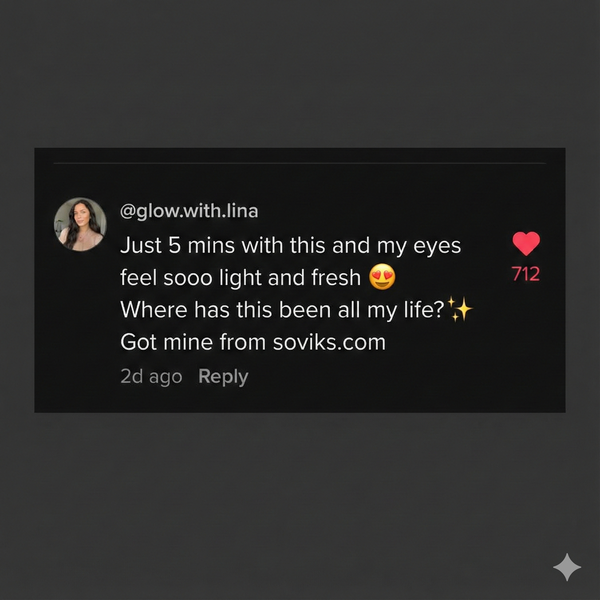The width and height of the screenshot is (600, 600).
Task: Reply to glow.with.lina's comment
Action: pos(223,376)
